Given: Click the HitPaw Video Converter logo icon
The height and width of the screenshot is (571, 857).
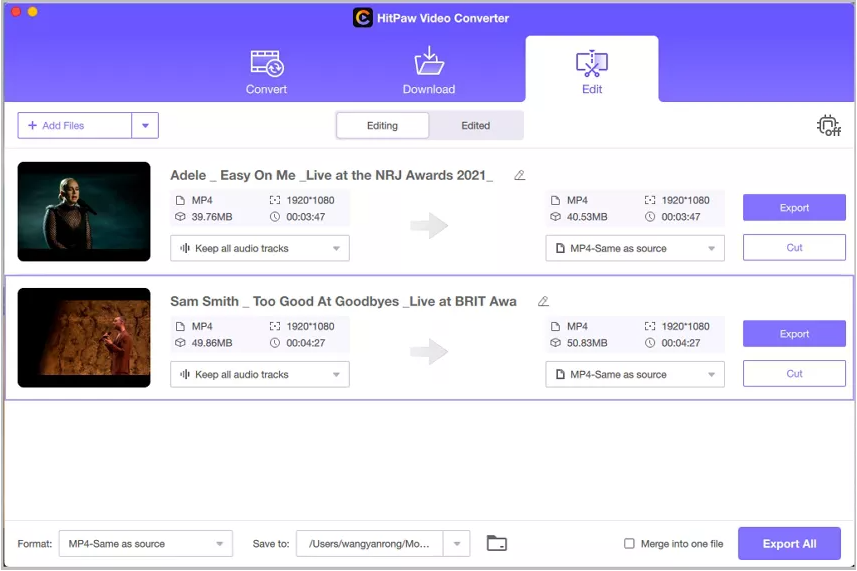Looking at the screenshot, I should tap(362, 18).
